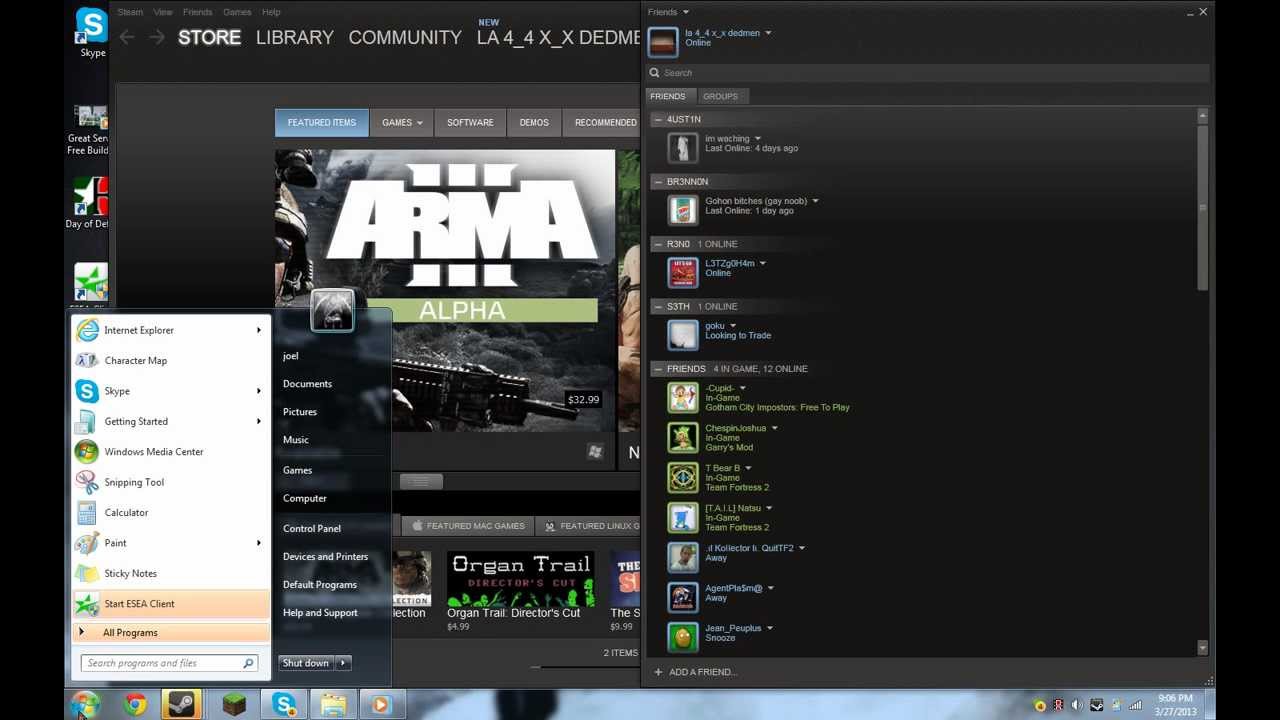The width and height of the screenshot is (1280, 720).
Task: Open Control Panel from Start menu
Action: point(312,529)
